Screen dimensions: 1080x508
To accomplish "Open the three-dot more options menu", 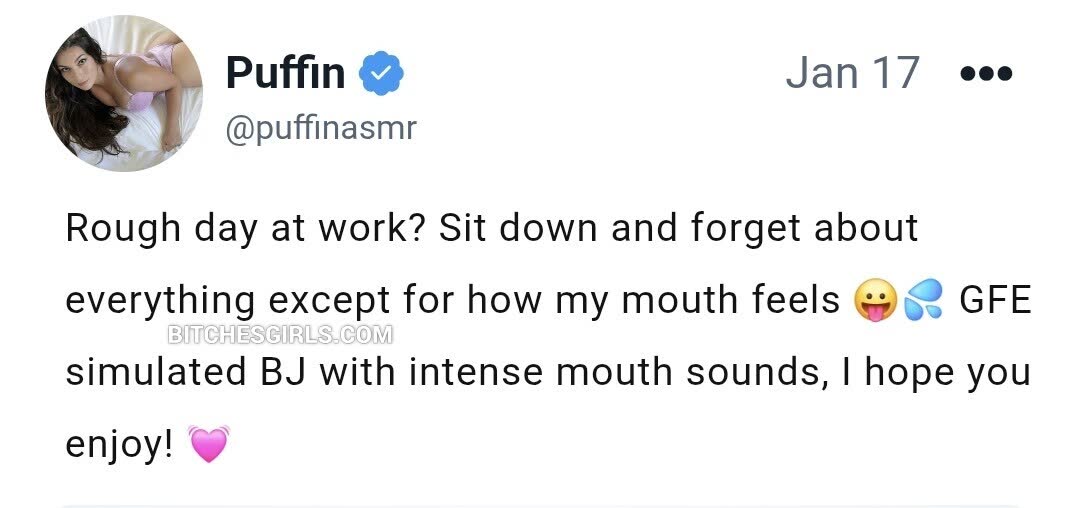I will (x=985, y=73).
